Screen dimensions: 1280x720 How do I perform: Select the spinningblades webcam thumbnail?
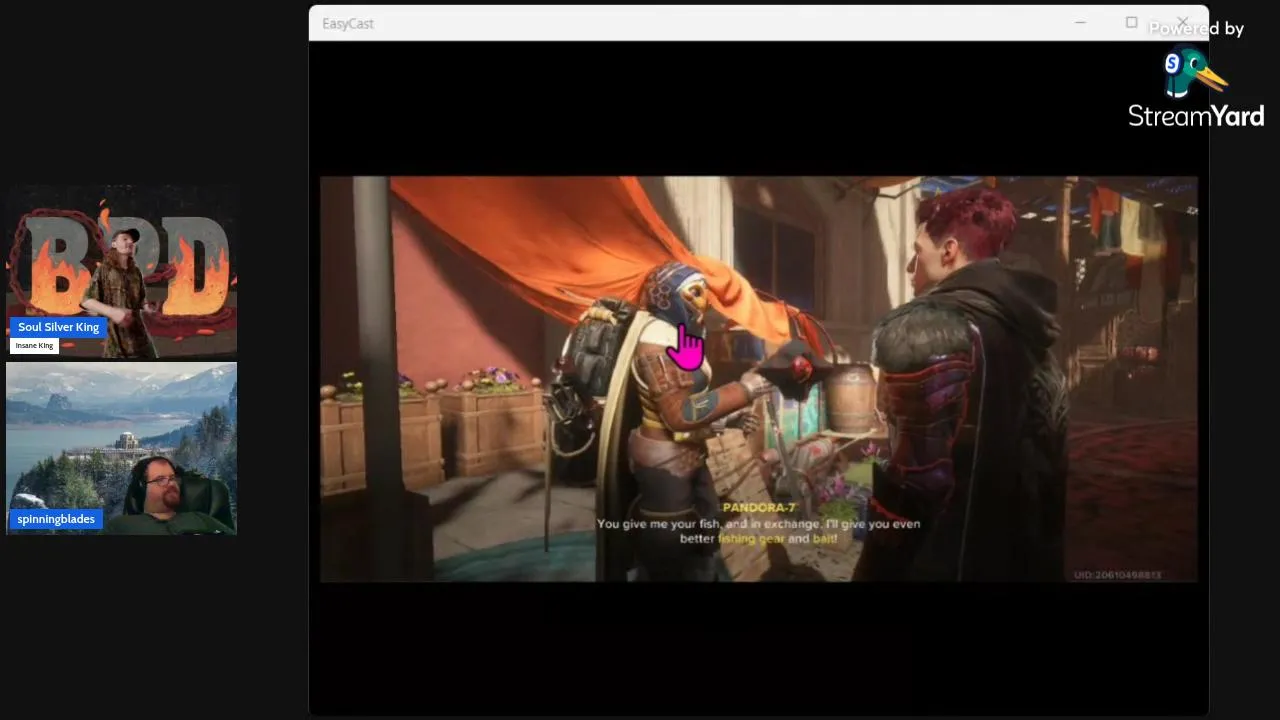(x=121, y=448)
